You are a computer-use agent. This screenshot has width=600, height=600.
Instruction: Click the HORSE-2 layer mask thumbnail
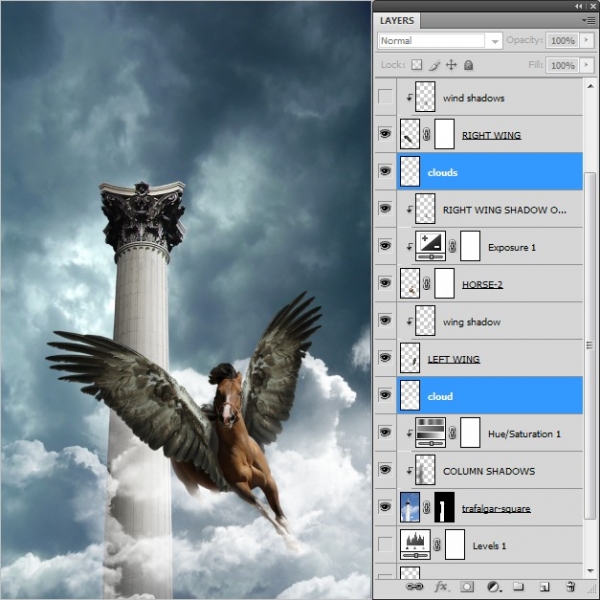444,283
